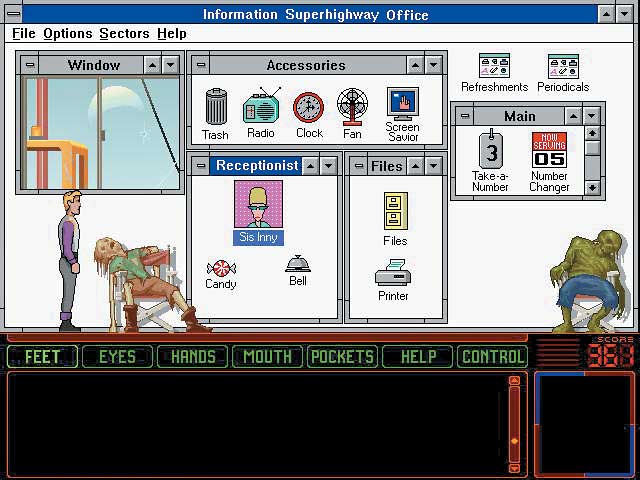Click the blond hero standing at left
The image size is (640, 480).
pos(71,260)
